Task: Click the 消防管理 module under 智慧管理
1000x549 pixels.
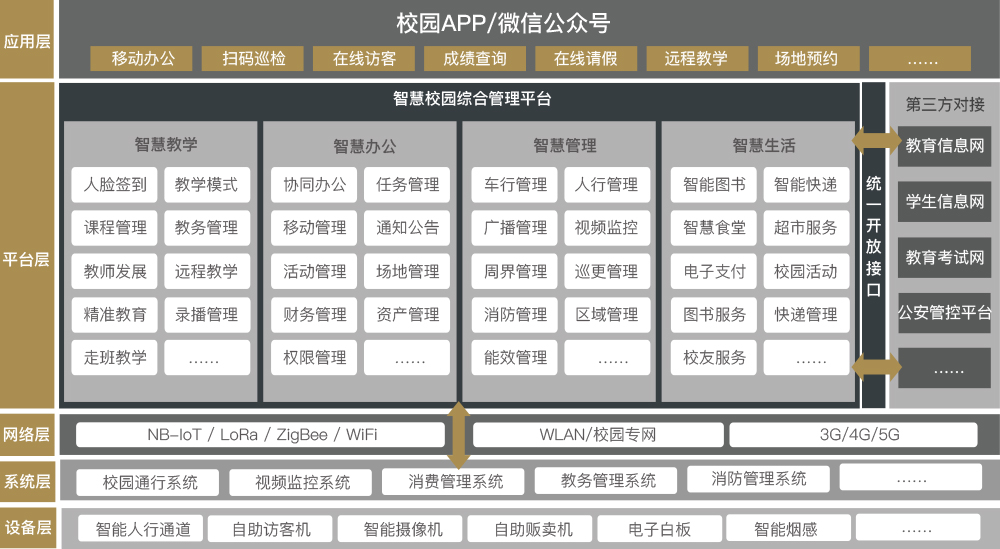Action: 514,314
